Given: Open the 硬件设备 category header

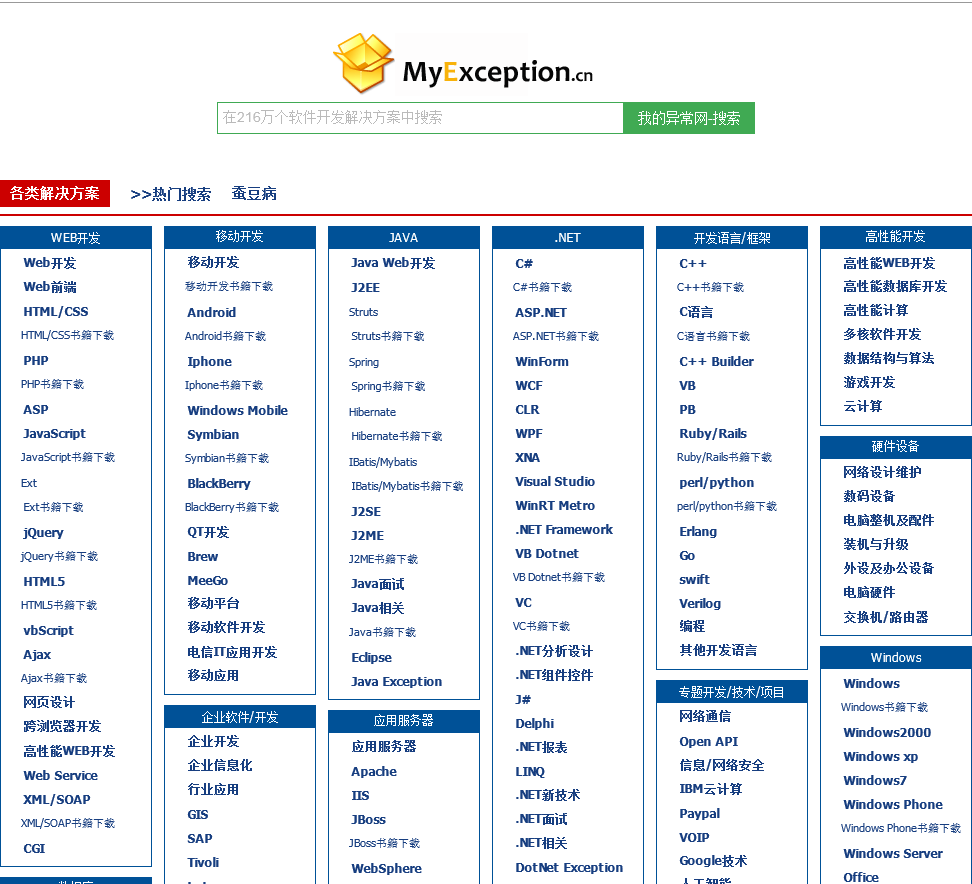Looking at the screenshot, I should click(x=895, y=446).
